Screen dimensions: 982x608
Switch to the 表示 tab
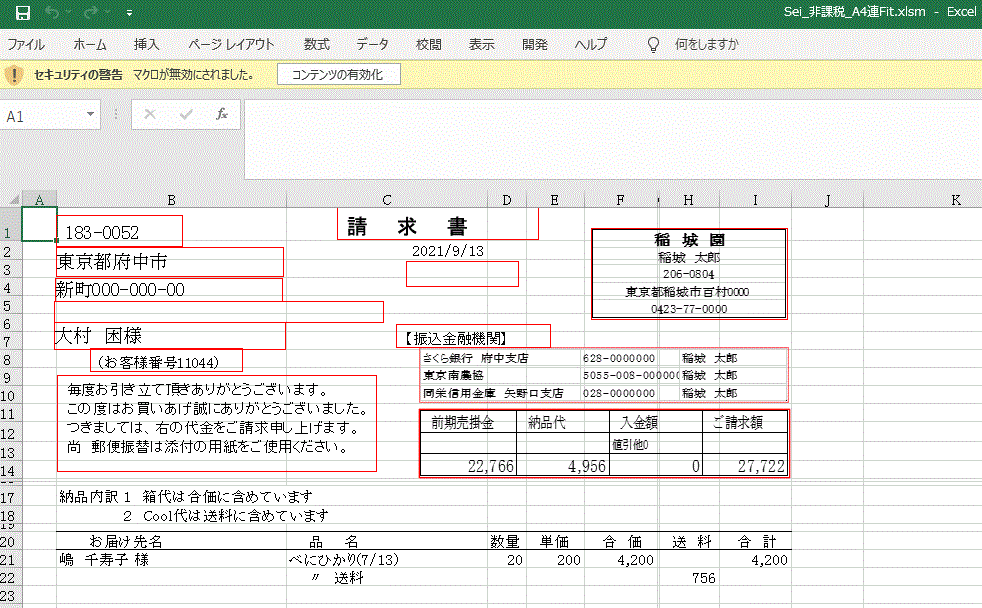click(482, 44)
